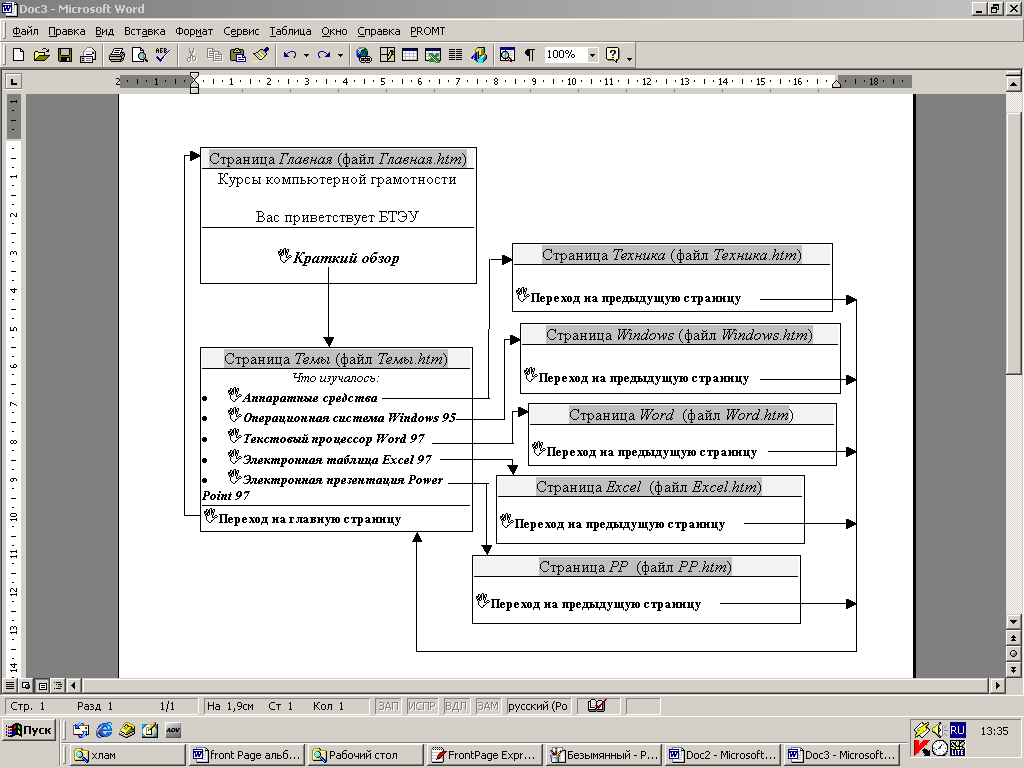
Task: Open the Правка menu
Action: pos(67,31)
